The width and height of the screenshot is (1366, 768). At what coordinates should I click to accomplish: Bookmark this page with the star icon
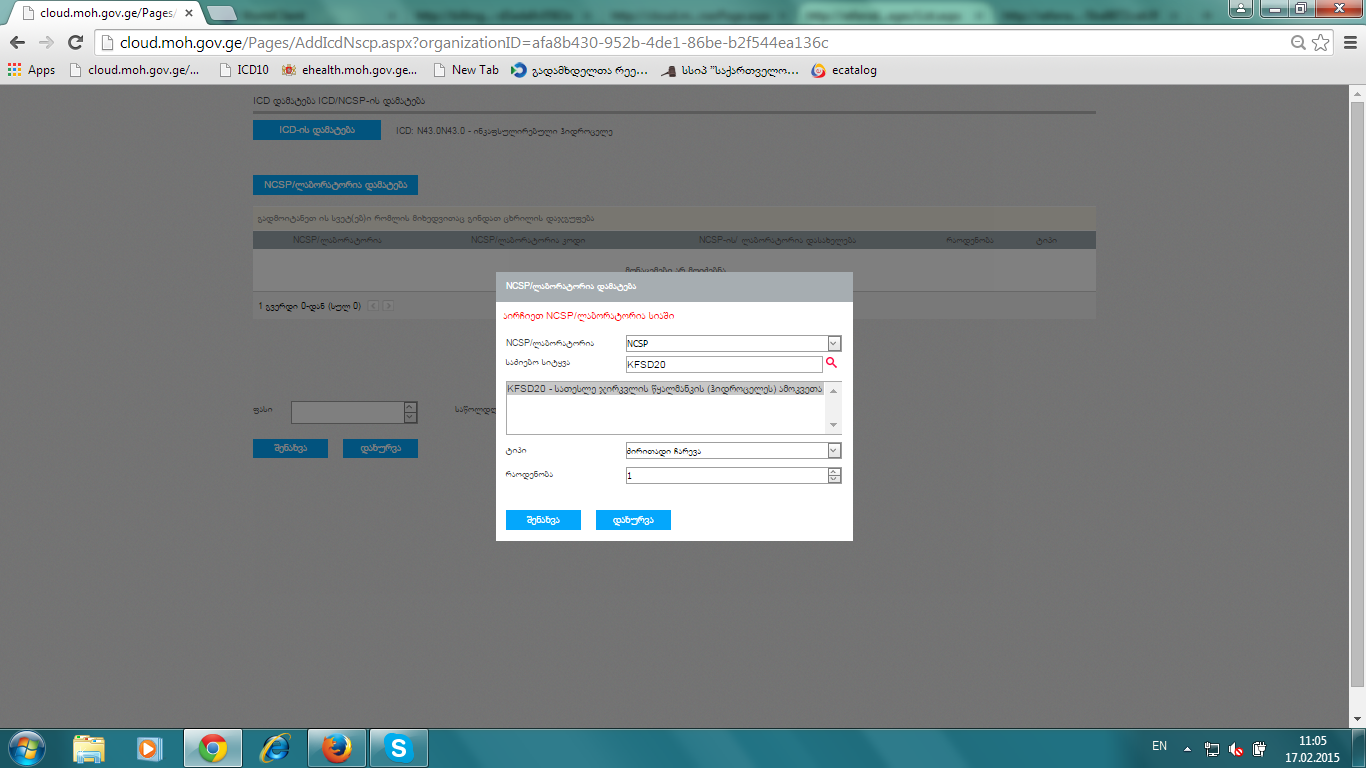1320,43
